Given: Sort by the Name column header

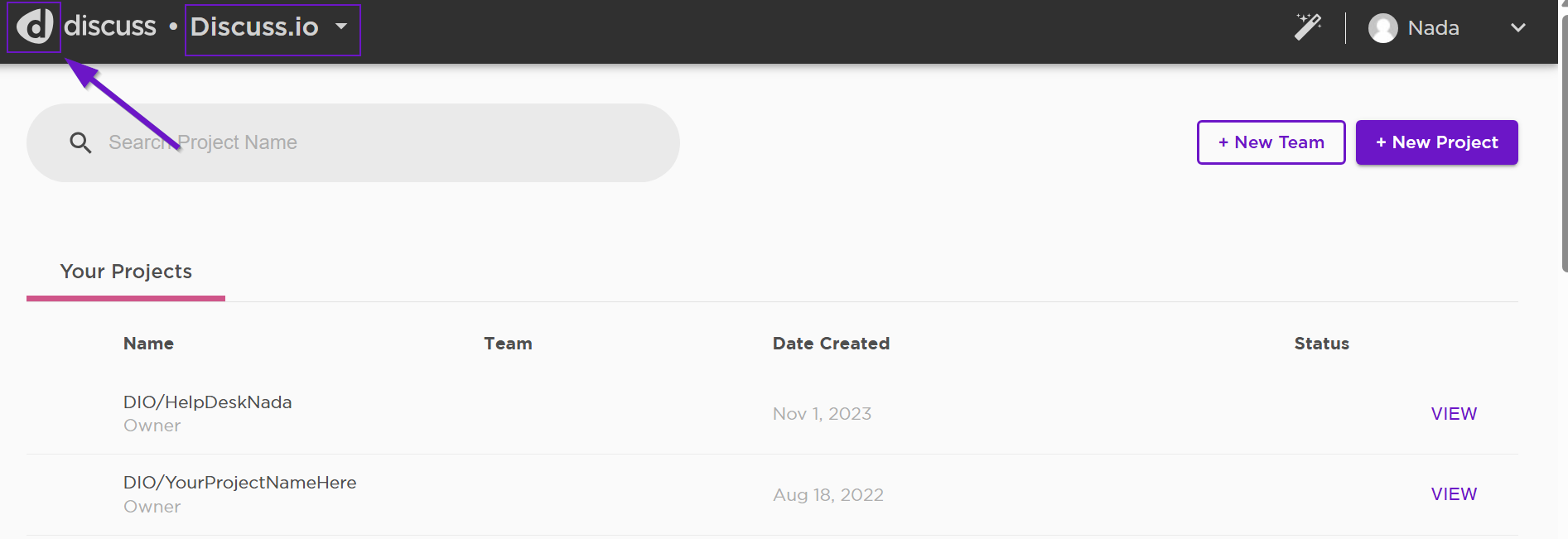Looking at the screenshot, I should click(148, 344).
